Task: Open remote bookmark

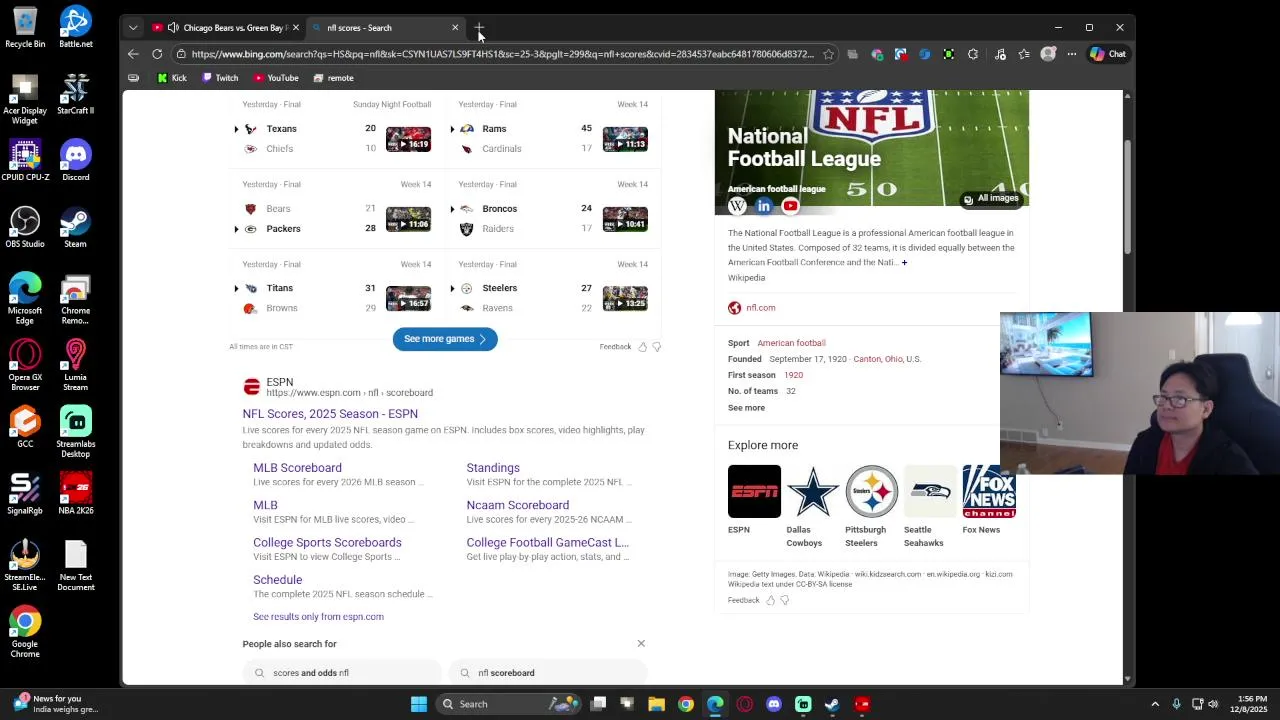Action: 333,78
